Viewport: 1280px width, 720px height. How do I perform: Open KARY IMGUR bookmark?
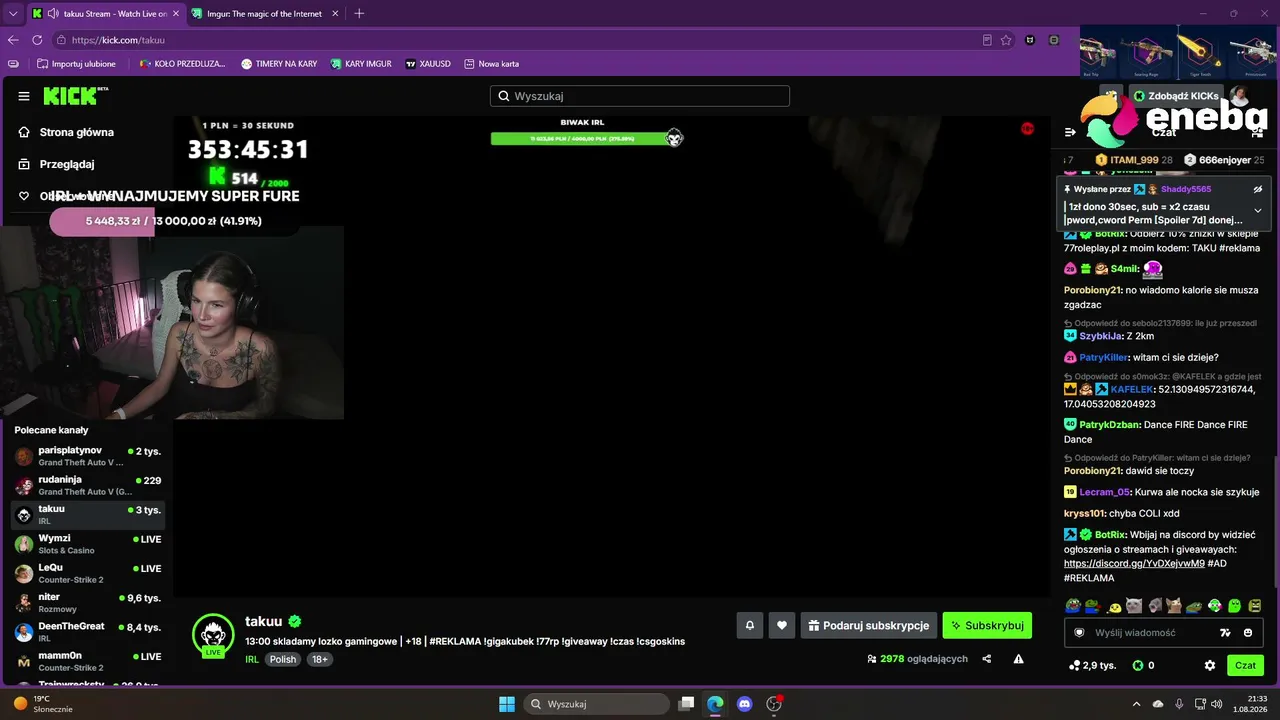point(361,64)
